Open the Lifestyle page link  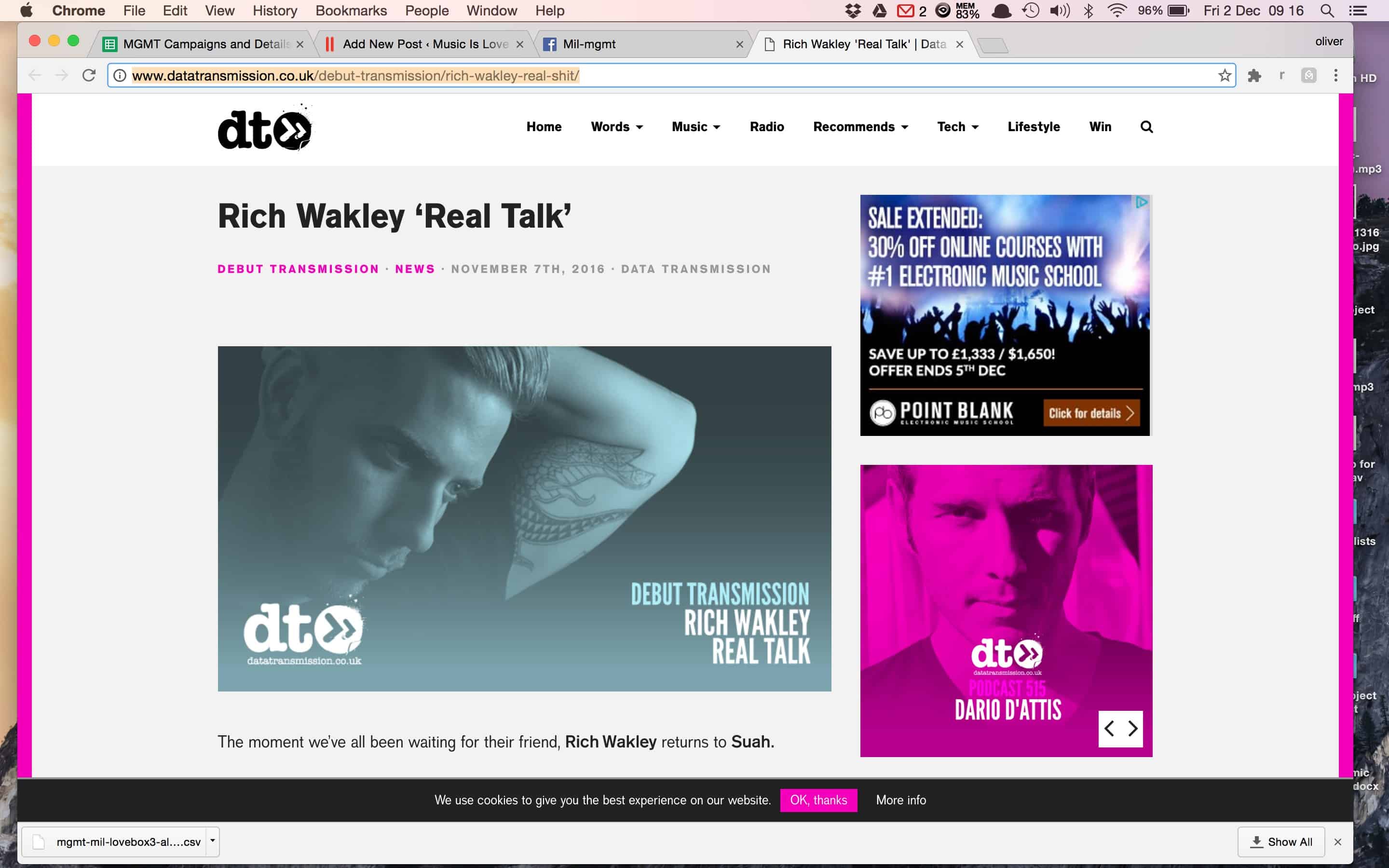(1033, 127)
